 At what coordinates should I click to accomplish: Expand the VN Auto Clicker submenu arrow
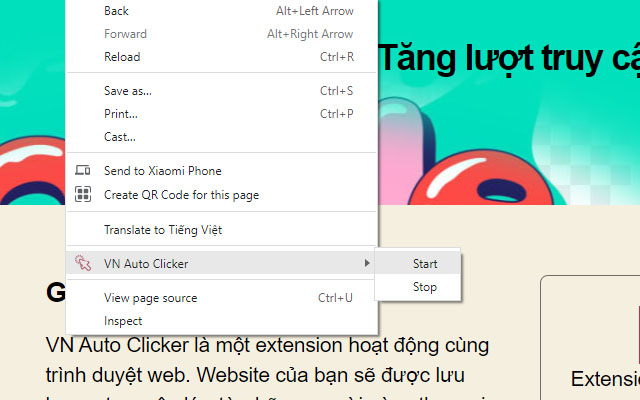click(367, 263)
